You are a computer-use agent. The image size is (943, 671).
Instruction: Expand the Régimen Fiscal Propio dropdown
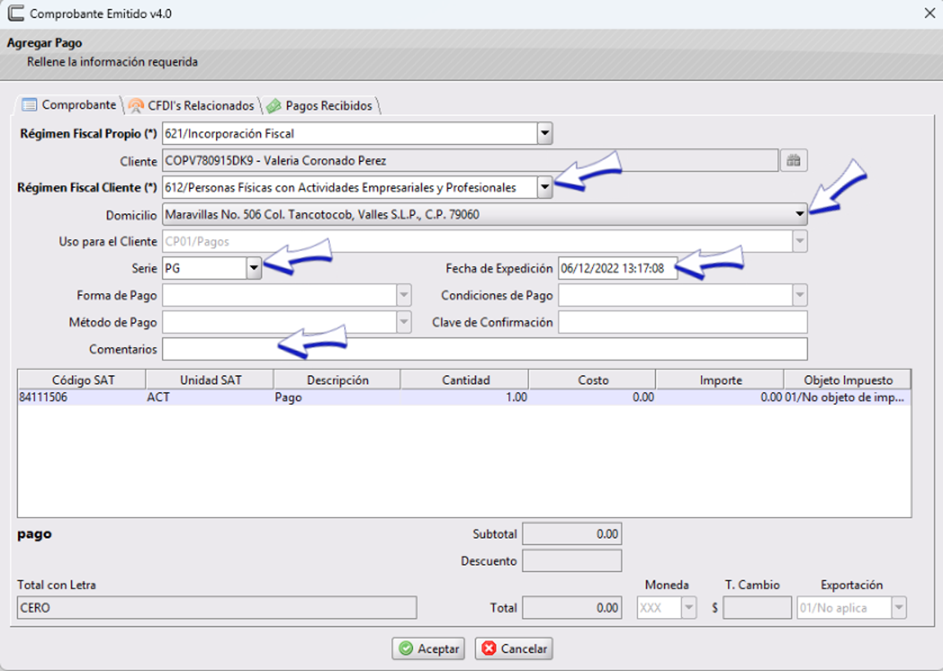pos(545,133)
